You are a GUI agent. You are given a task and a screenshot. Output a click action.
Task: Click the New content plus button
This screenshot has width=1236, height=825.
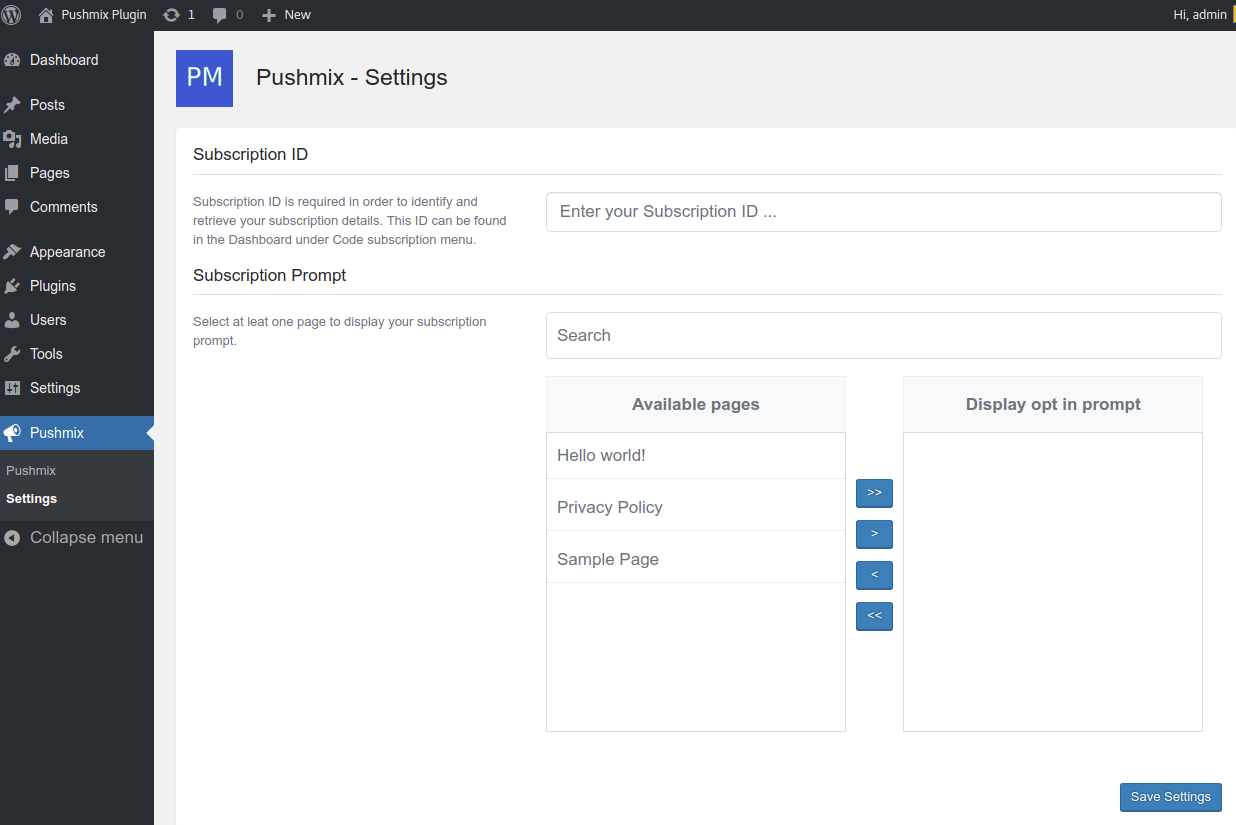[286, 15]
